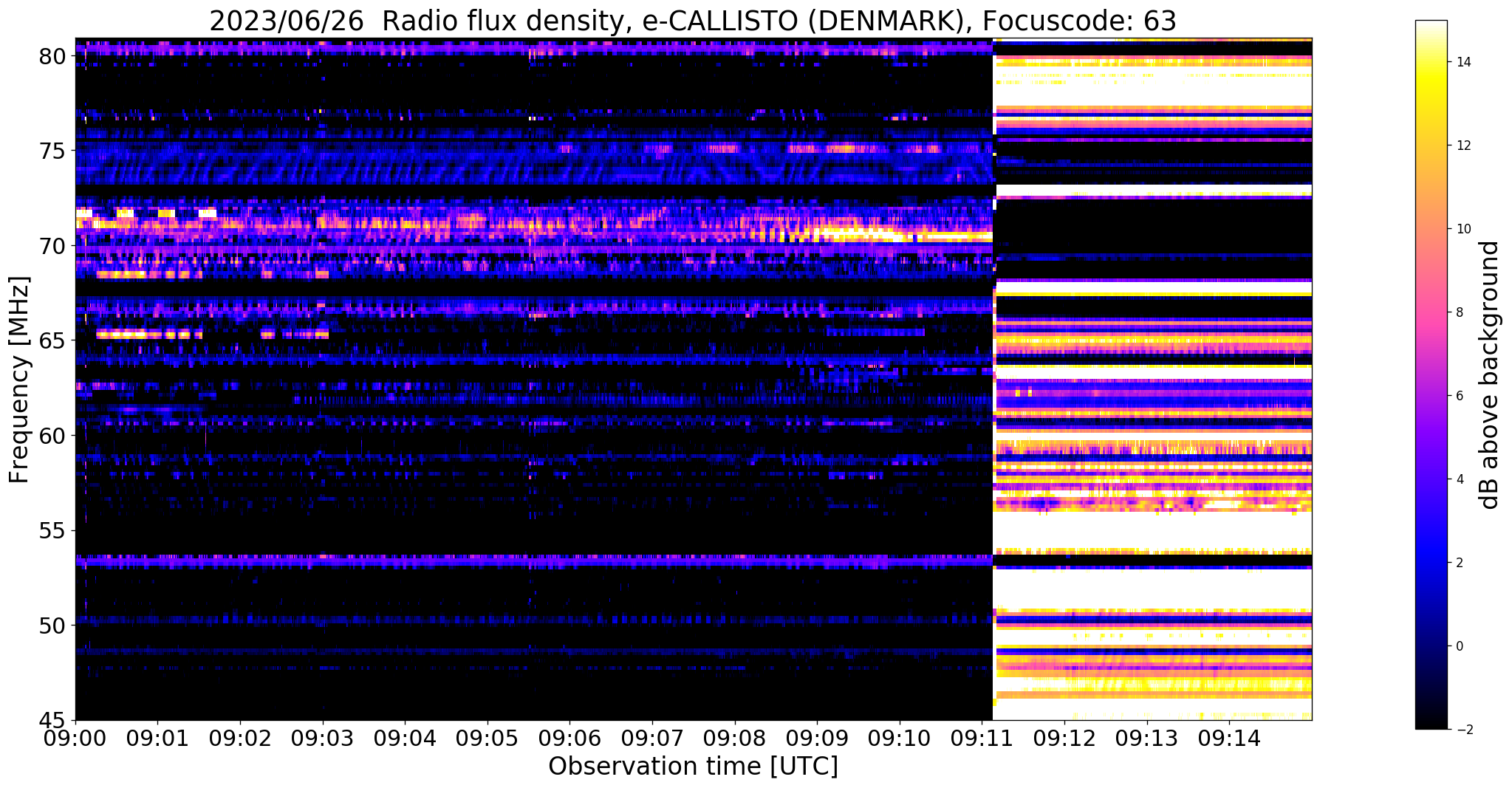The height and width of the screenshot is (788, 1512).
Task: Select the 09:00 time tick label
Action: (x=75, y=737)
